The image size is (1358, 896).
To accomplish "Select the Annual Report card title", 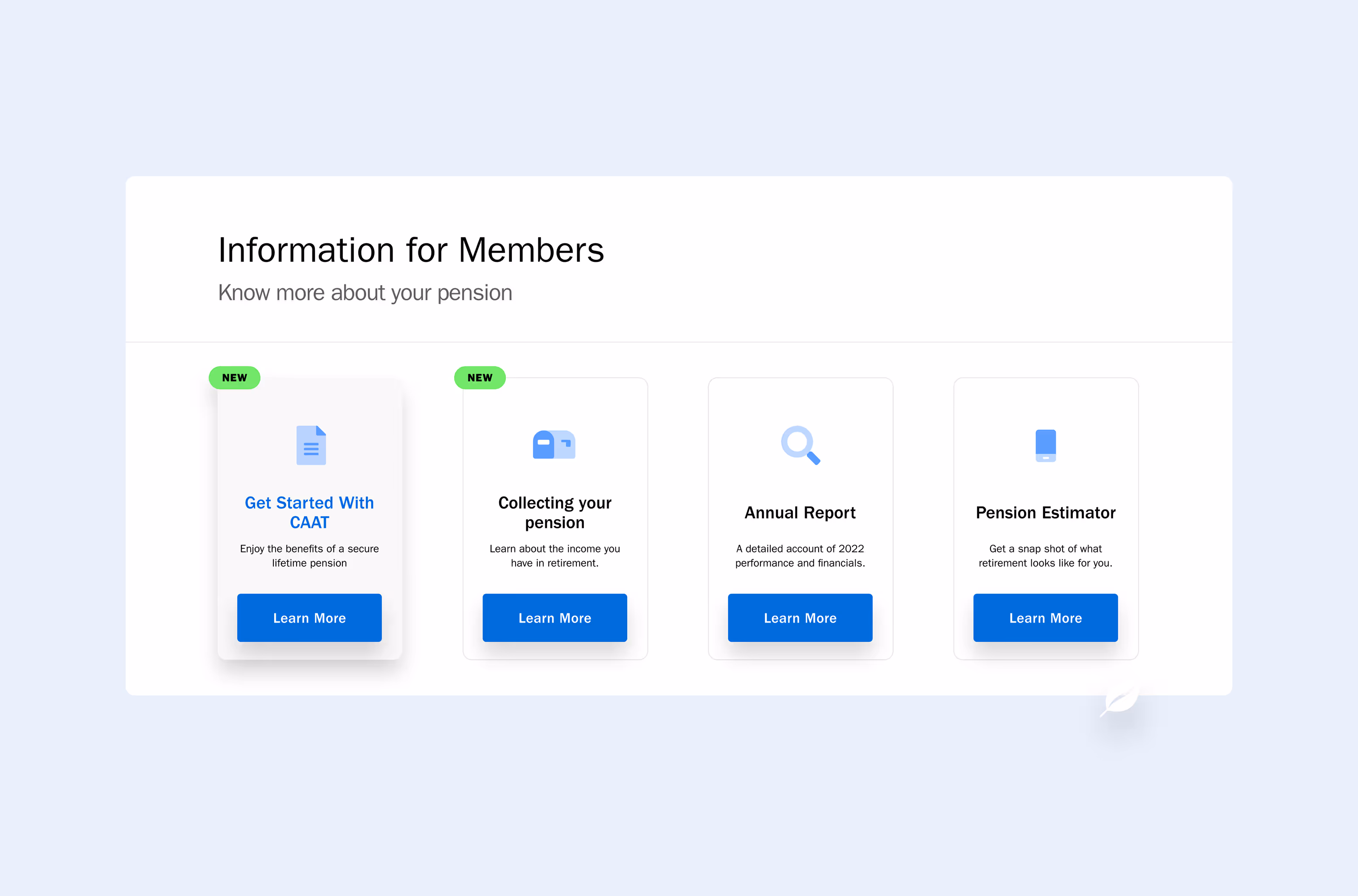I will [x=800, y=513].
